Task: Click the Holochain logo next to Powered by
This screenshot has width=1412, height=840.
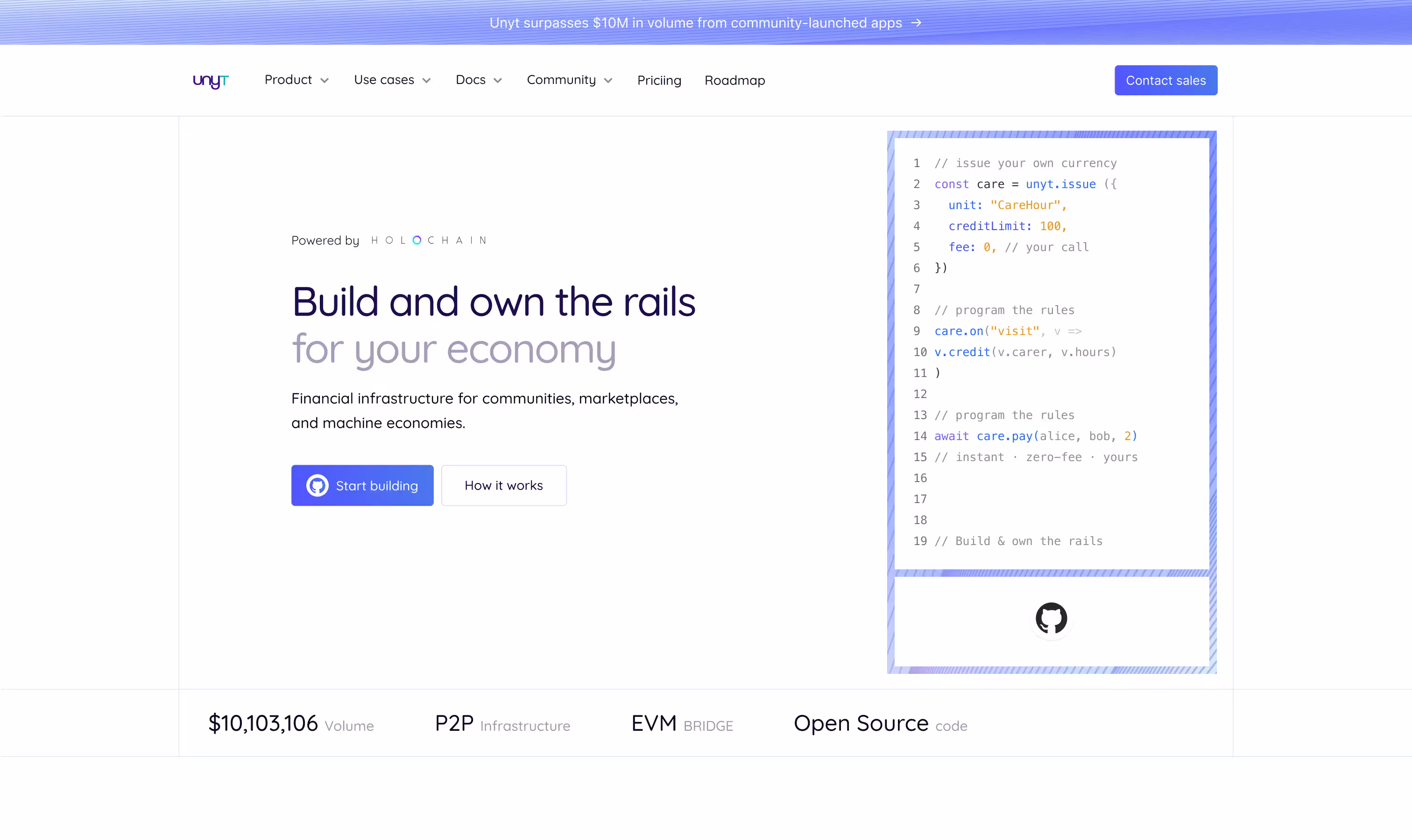Action: click(429, 240)
